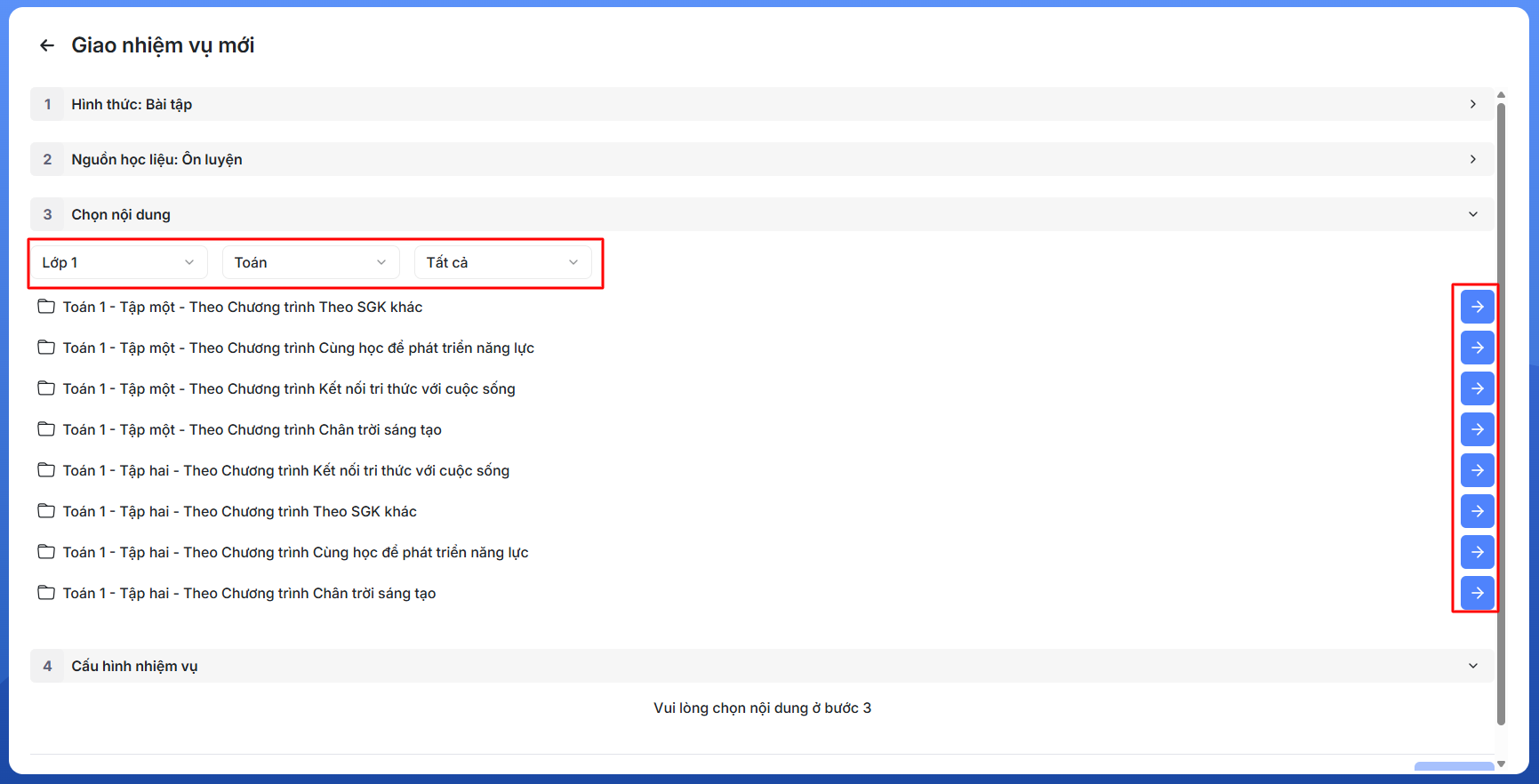Viewport: 1539px width, 784px height.
Task: Open the Lớp 1 grade dropdown
Action: pyautogui.click(x=118, y=262)
